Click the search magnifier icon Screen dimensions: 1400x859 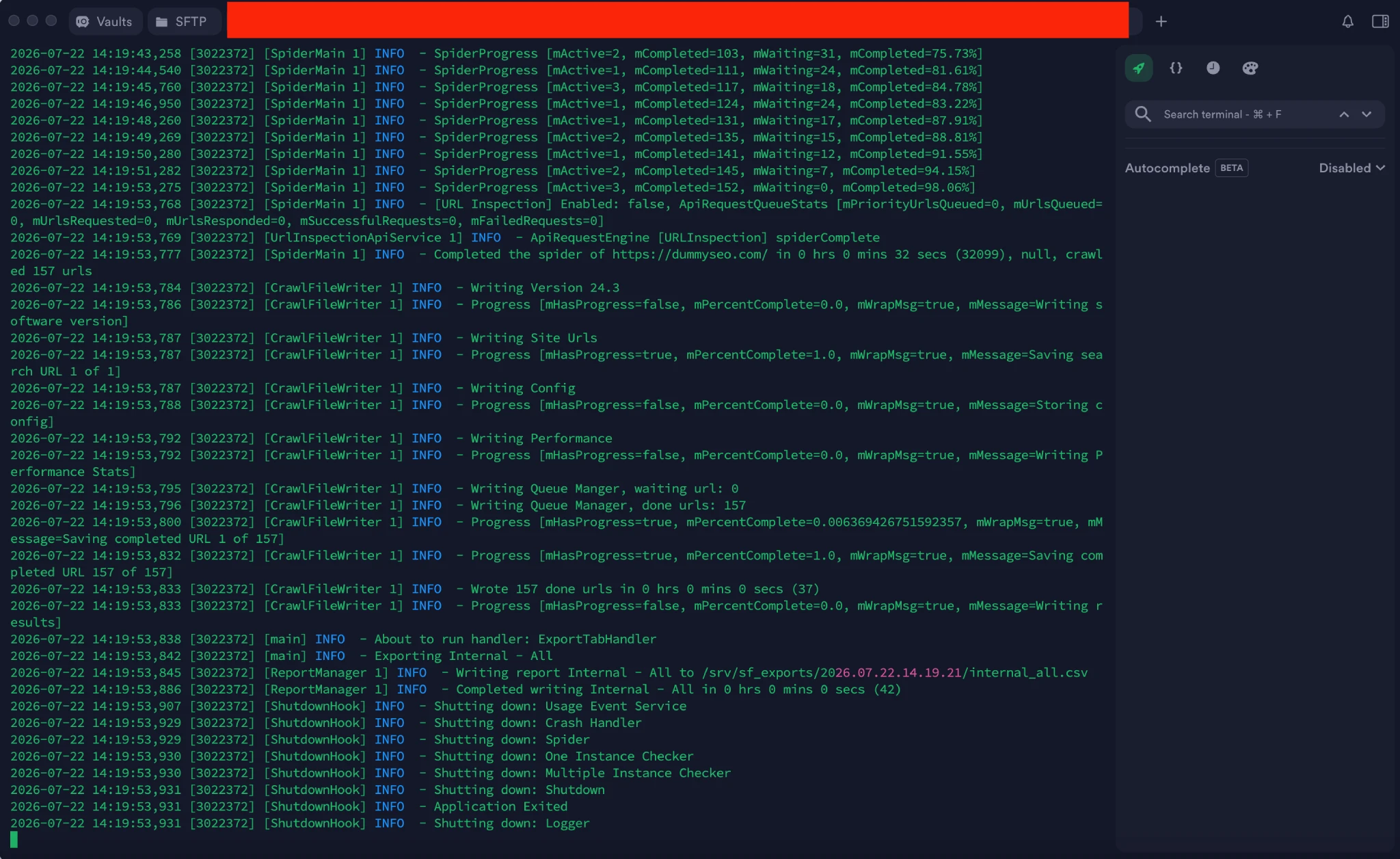[1143, 114]
